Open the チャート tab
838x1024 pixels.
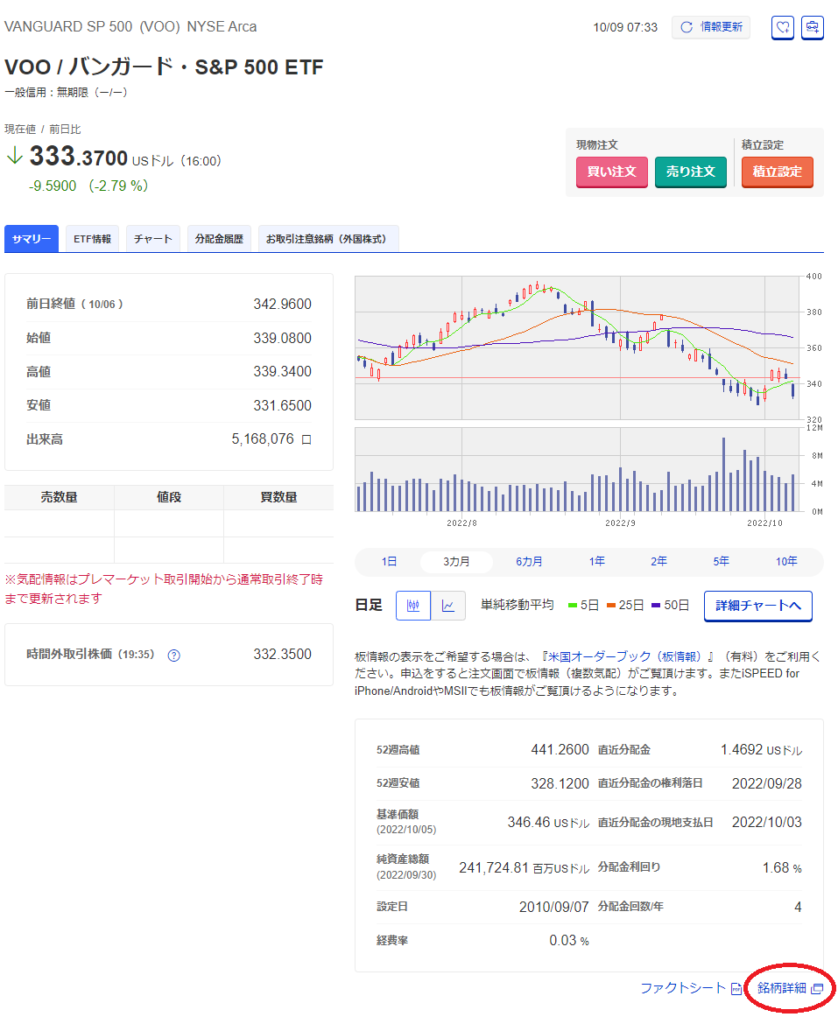(153, 239)
